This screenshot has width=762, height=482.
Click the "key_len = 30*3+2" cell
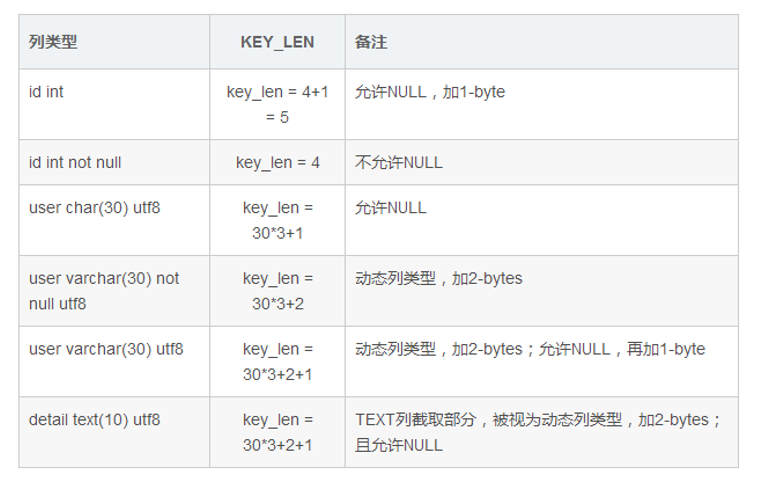tap(277, 290)
